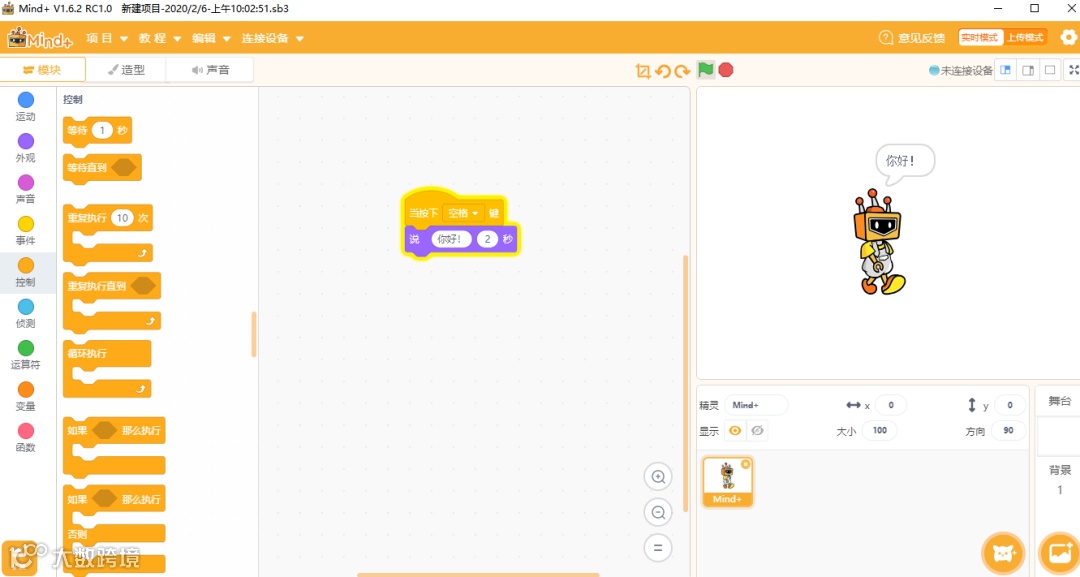
Task: Reset workspace zoom with equals icon
Action: pos(658,548)
